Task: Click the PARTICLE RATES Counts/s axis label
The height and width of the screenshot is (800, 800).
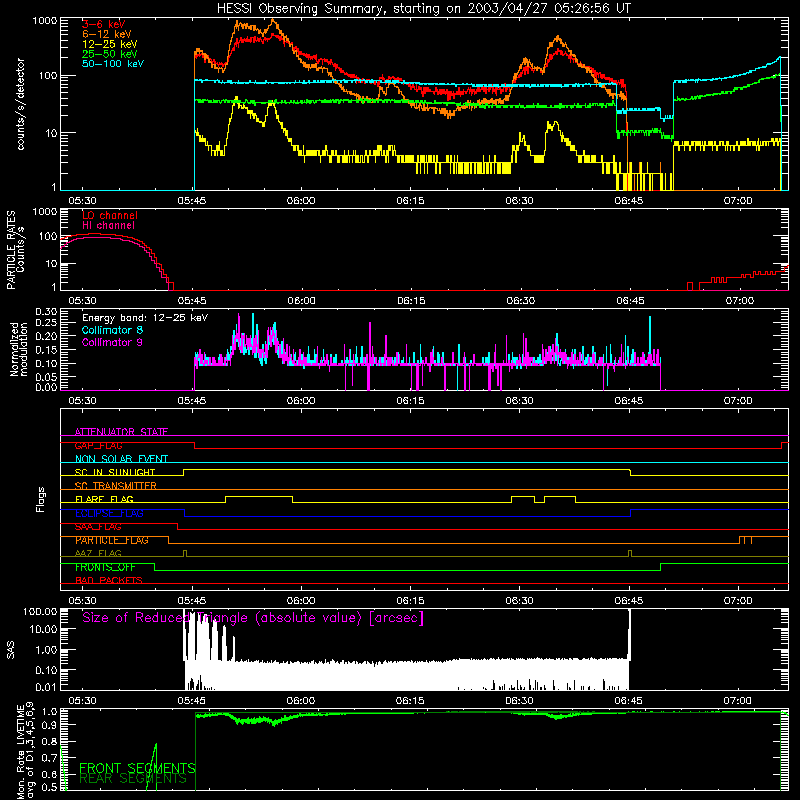Action: coord(15,250)
